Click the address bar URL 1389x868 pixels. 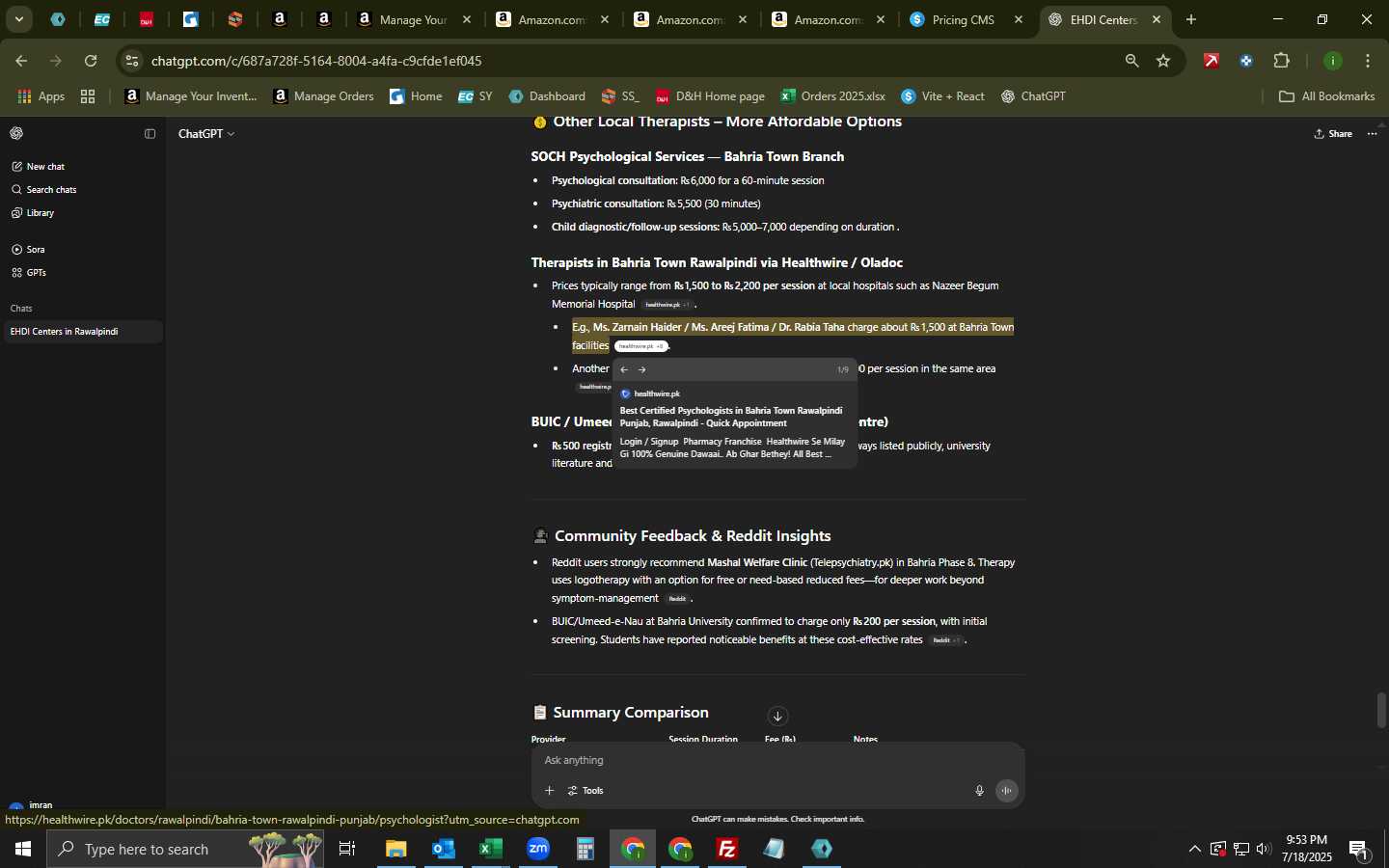coord(316,61)
